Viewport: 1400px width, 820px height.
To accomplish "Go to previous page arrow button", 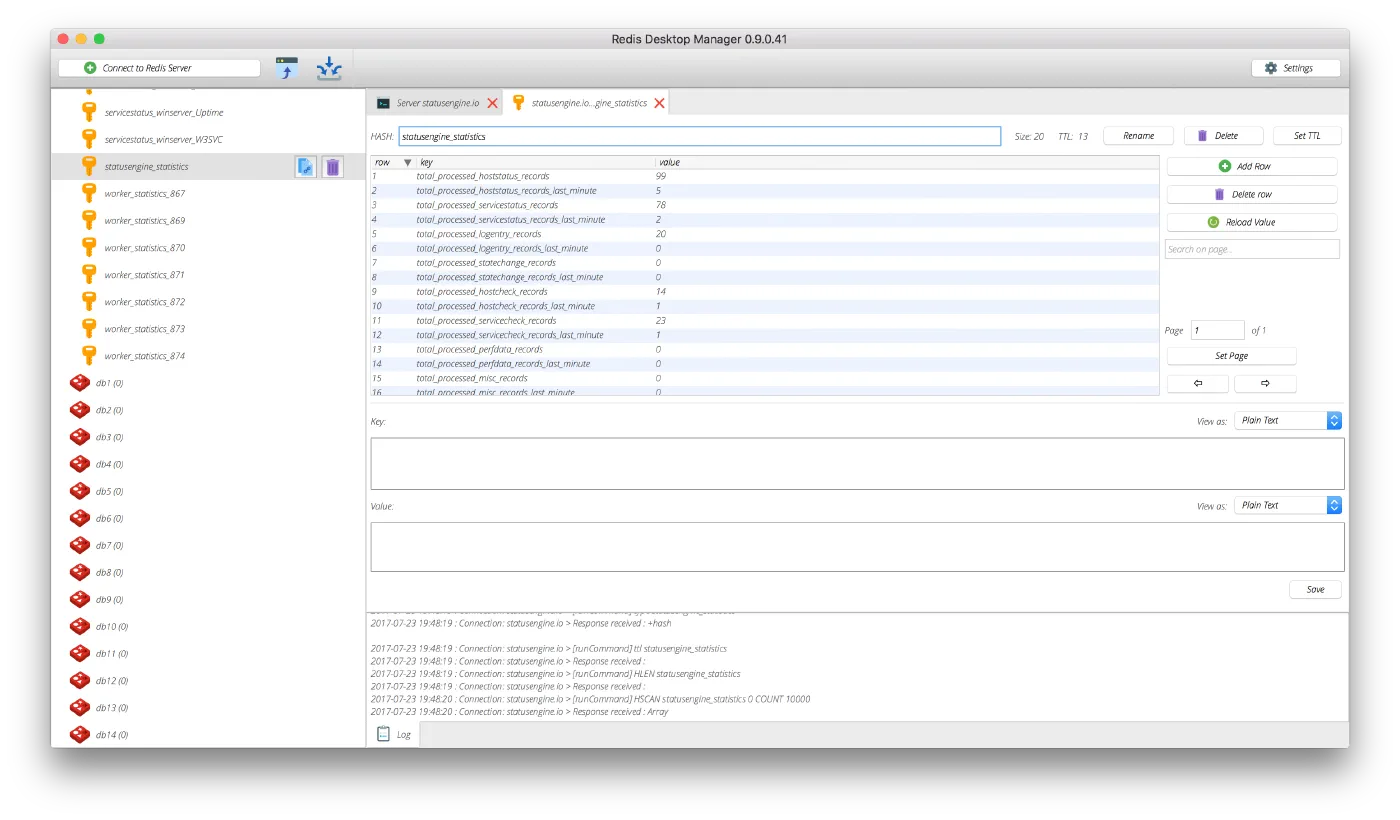I will tap(1198, 383).
